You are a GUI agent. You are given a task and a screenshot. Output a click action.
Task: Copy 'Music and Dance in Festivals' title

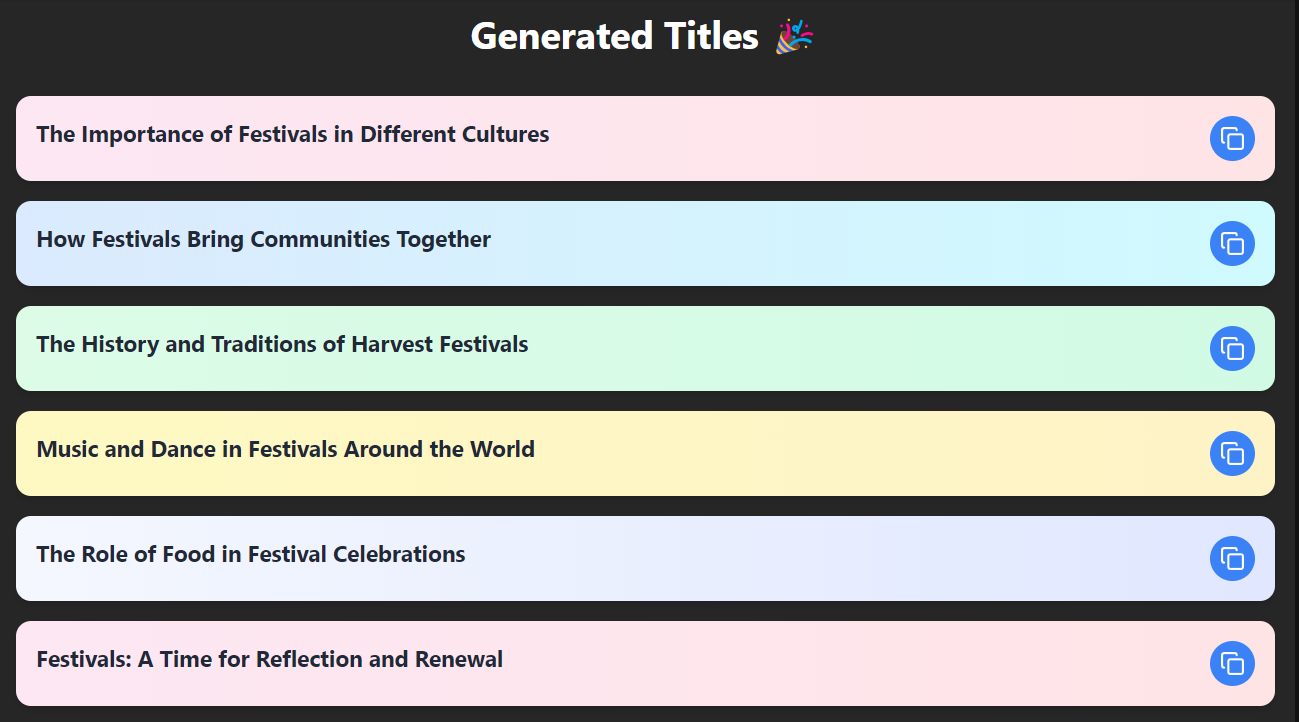1232,454
